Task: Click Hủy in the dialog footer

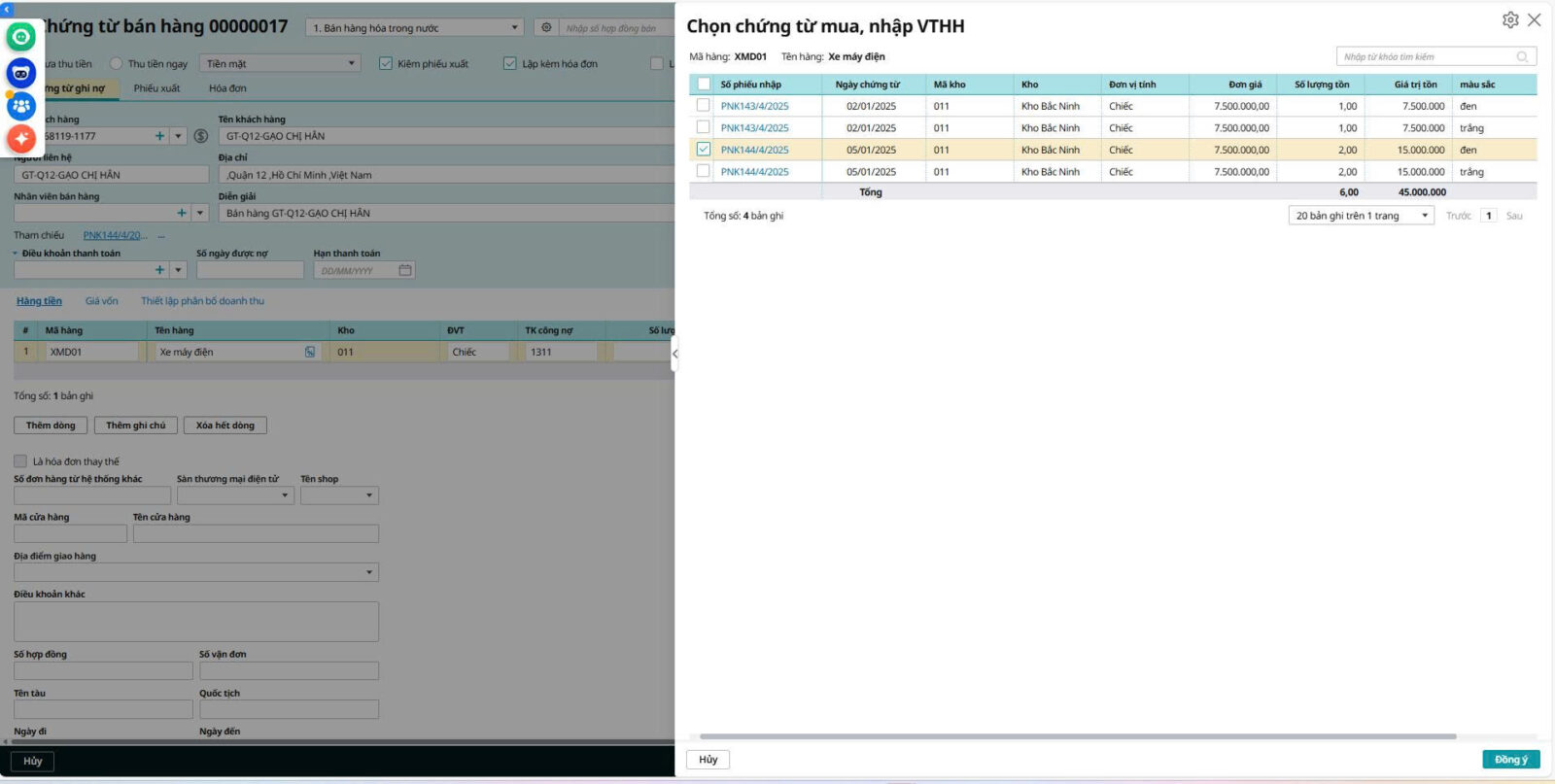Action: pos(708,760)
